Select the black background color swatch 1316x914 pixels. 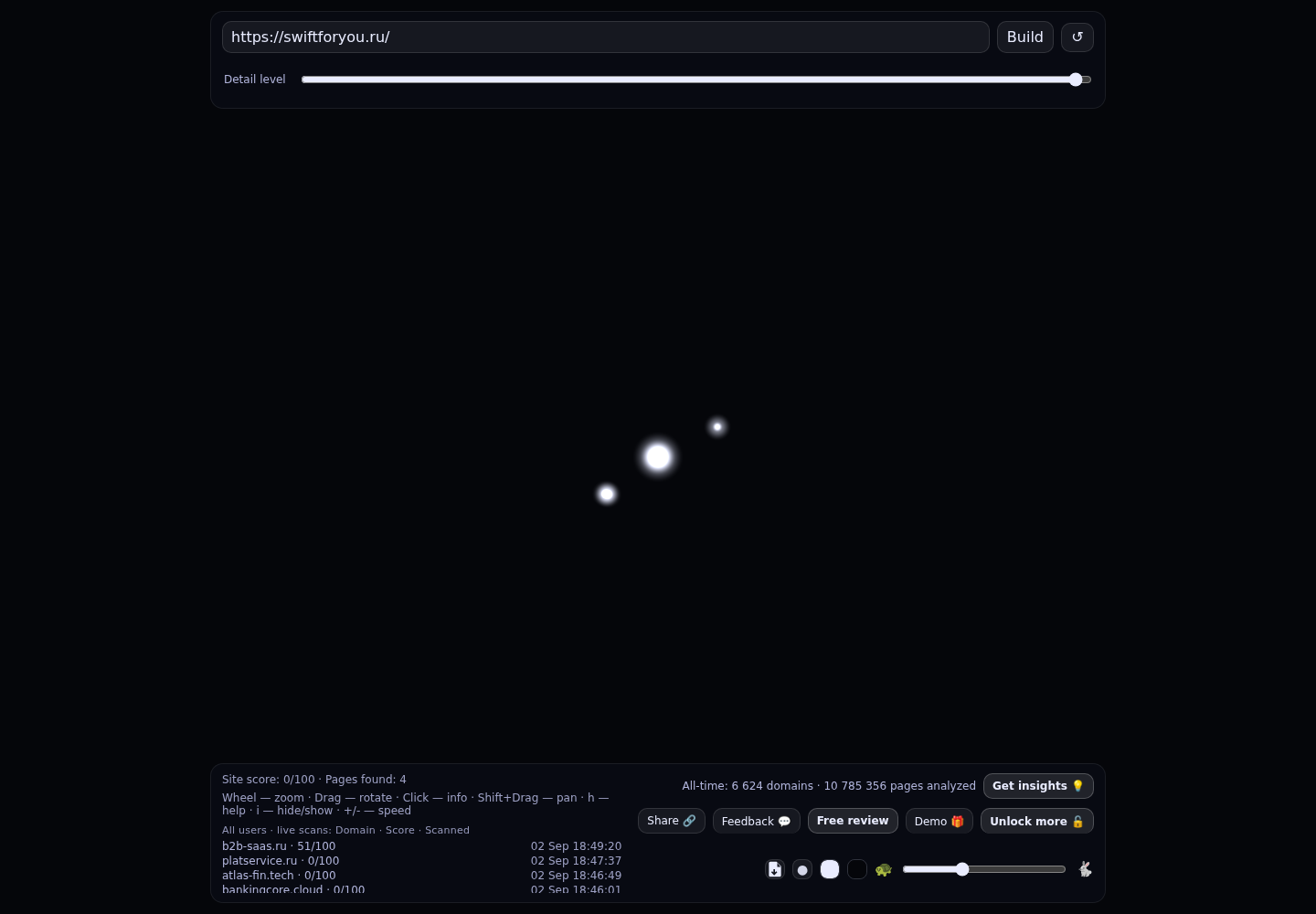click(x=857, y=869)
